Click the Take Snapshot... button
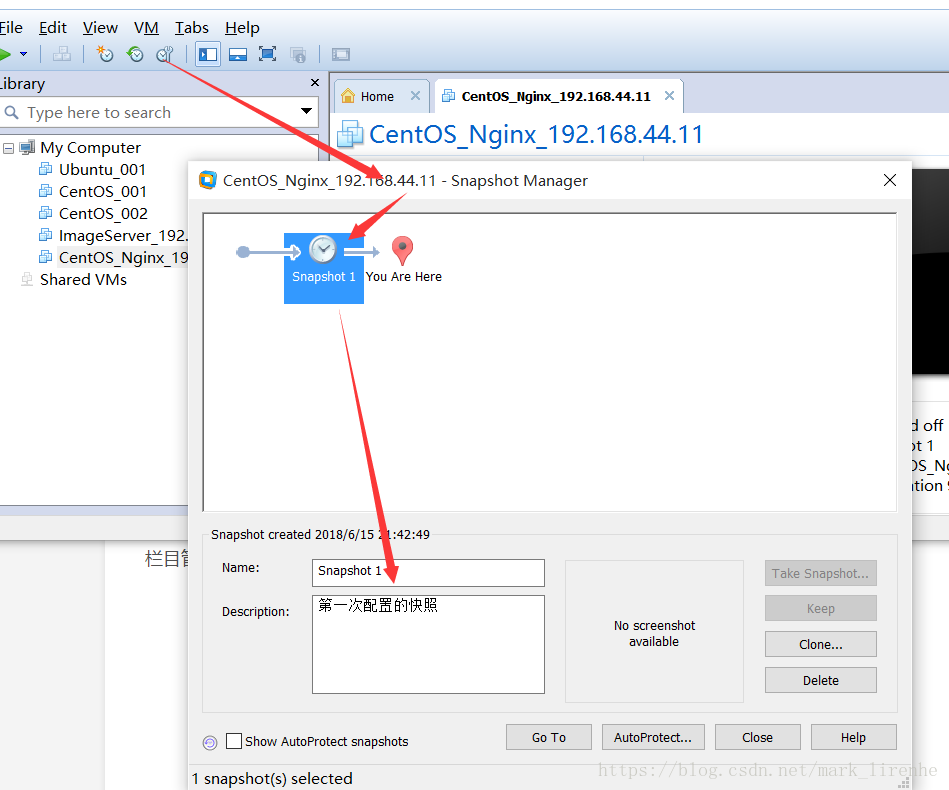 coord(820,573)
